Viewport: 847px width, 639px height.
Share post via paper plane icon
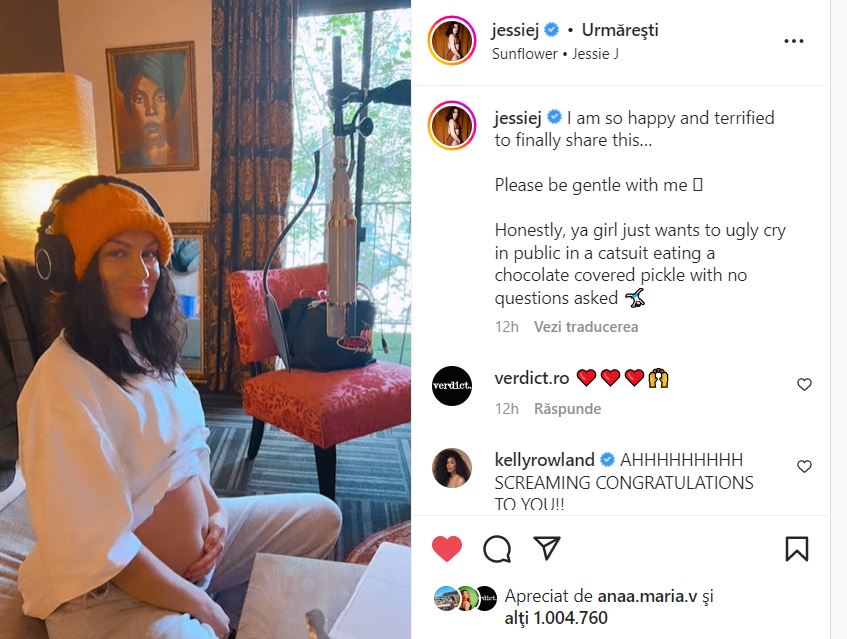click(x=546, y=548)
